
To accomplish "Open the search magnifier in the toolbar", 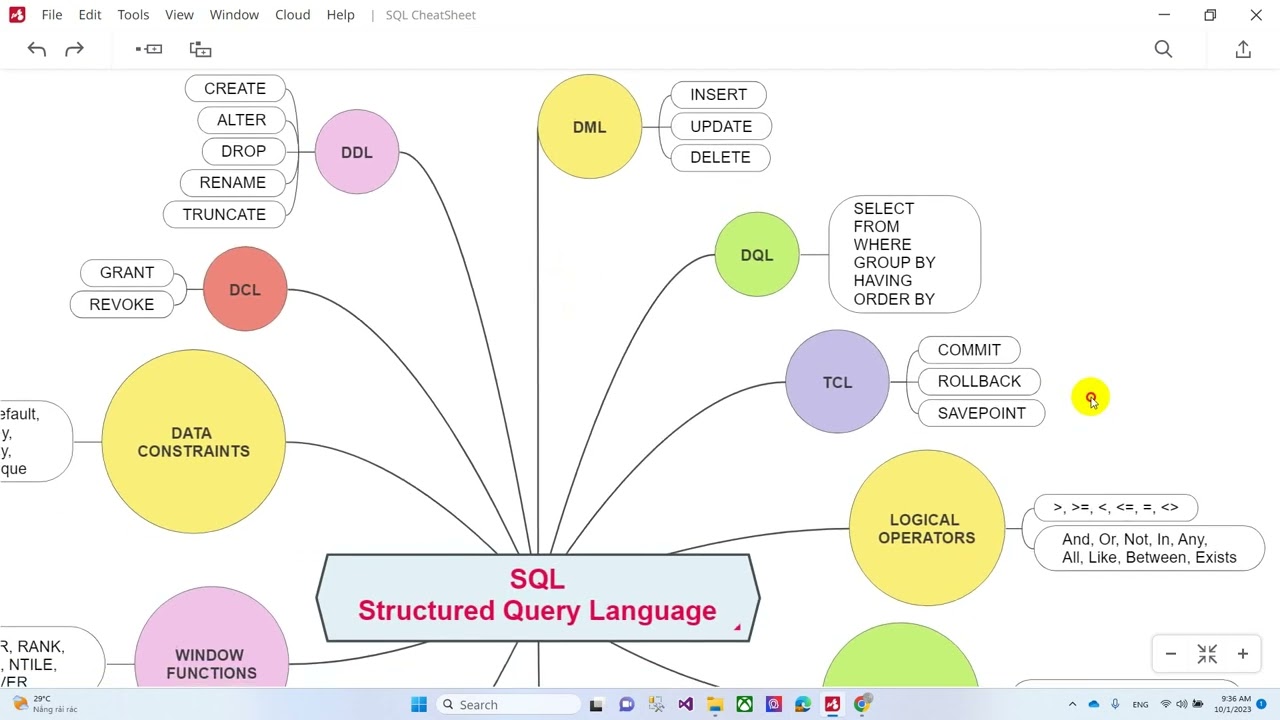I will [1163, 49].
